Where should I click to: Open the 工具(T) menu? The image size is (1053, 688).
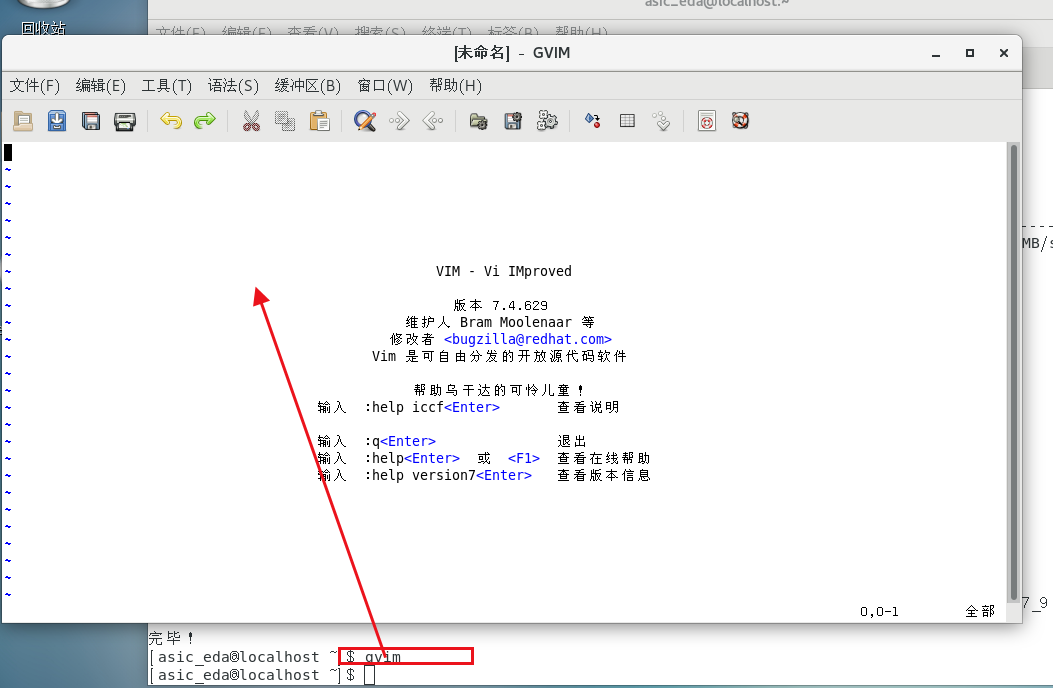[167, 86]
